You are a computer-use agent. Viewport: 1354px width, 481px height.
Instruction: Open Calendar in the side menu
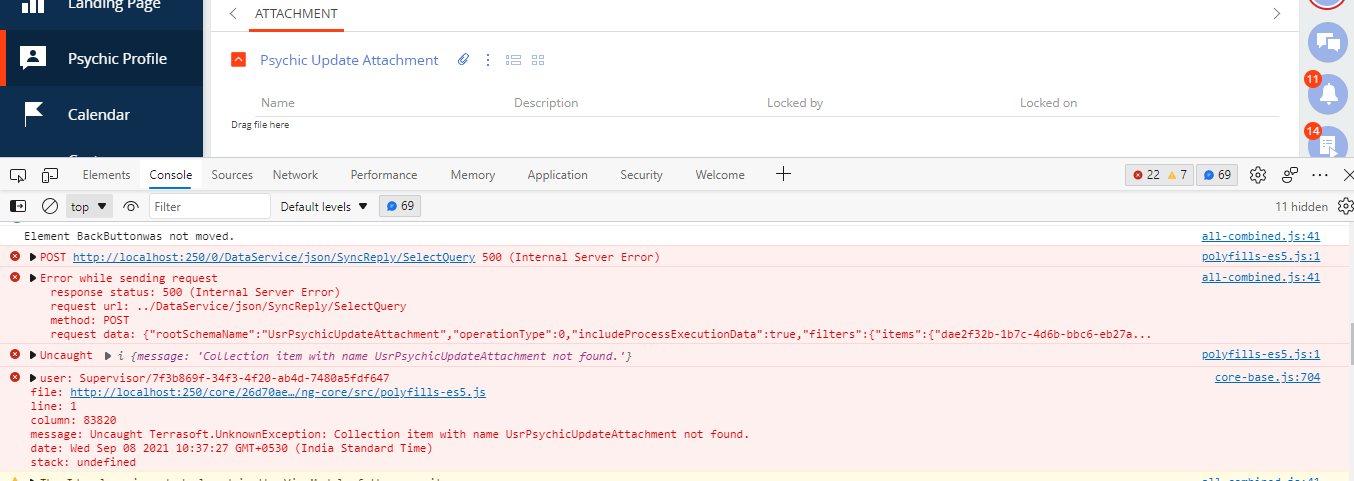click(x=101, y=114)
